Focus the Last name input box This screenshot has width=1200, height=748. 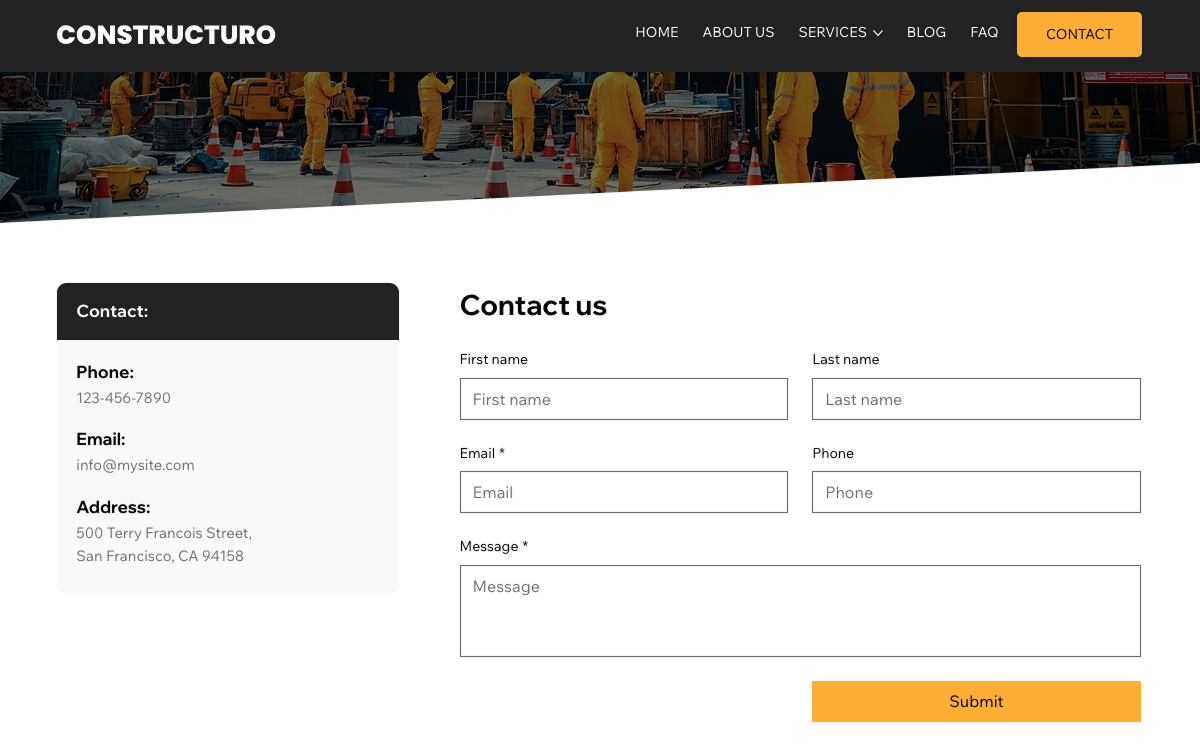coord(976,399)
